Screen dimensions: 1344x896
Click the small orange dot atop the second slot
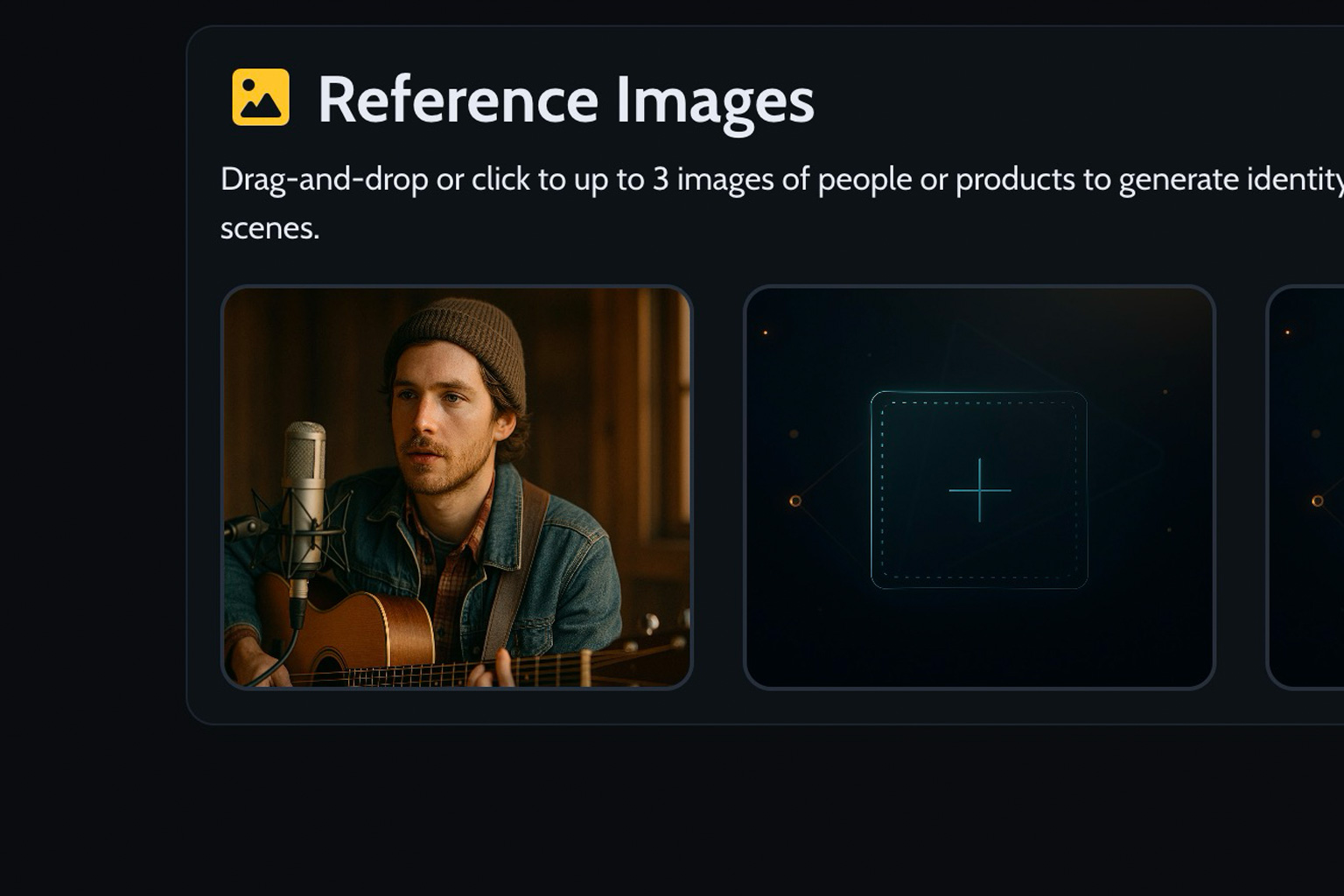pos(766,332)
